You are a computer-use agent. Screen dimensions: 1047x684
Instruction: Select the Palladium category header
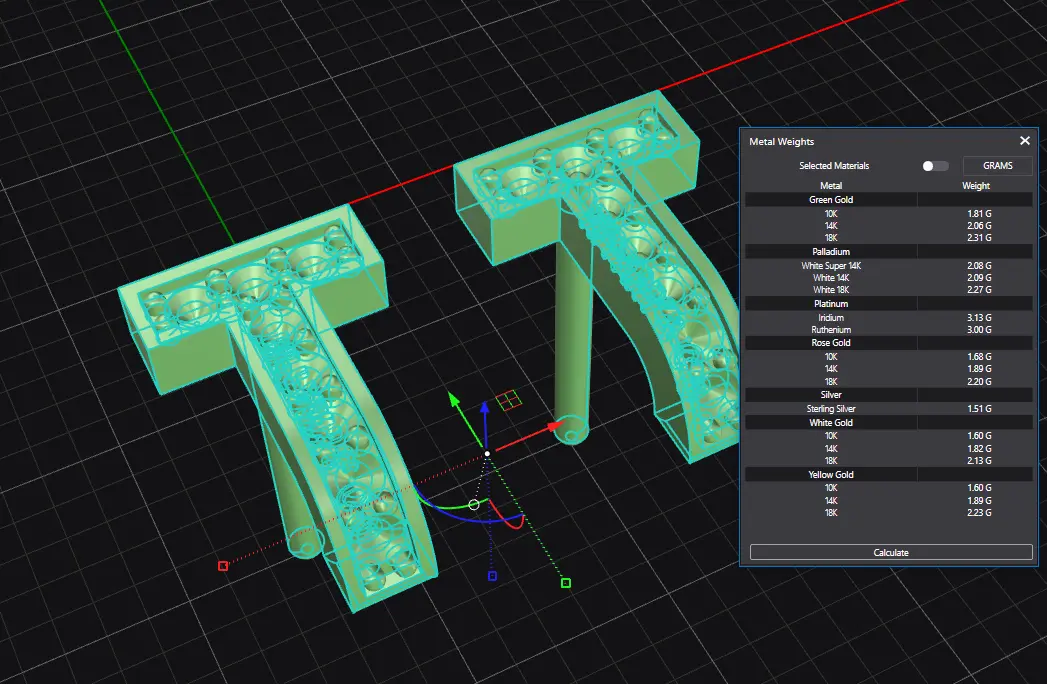pos(830,252)
